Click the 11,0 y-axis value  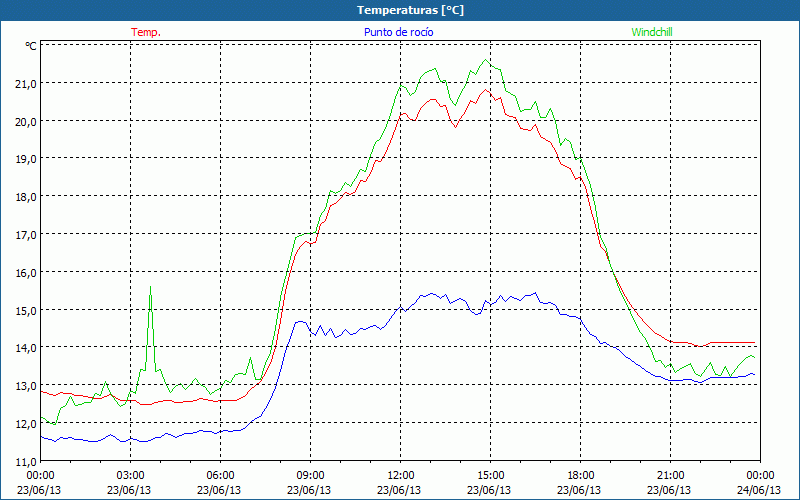[x=26, y=462]
